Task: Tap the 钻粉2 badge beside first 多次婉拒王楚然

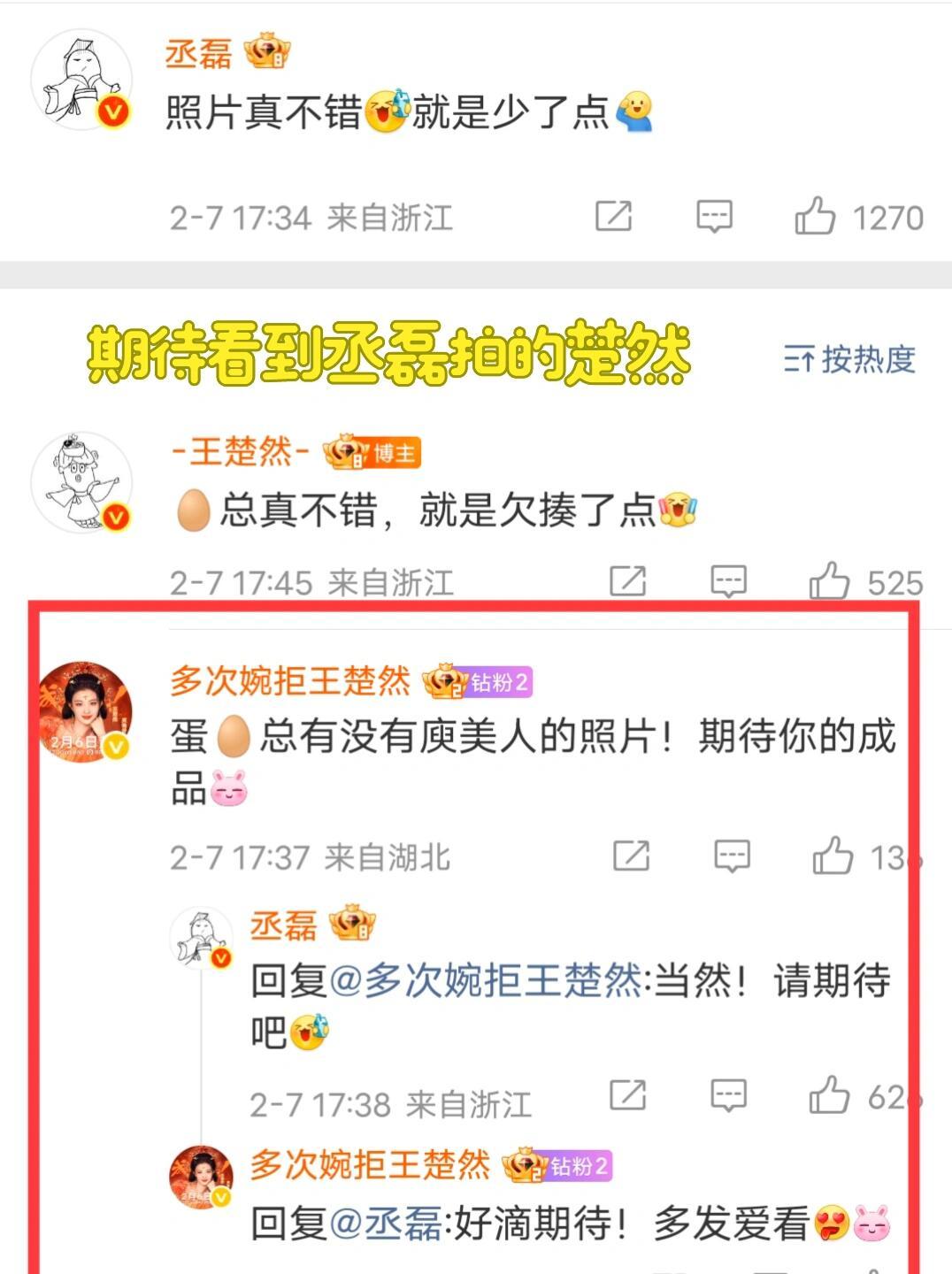Action: pos(499,682)
